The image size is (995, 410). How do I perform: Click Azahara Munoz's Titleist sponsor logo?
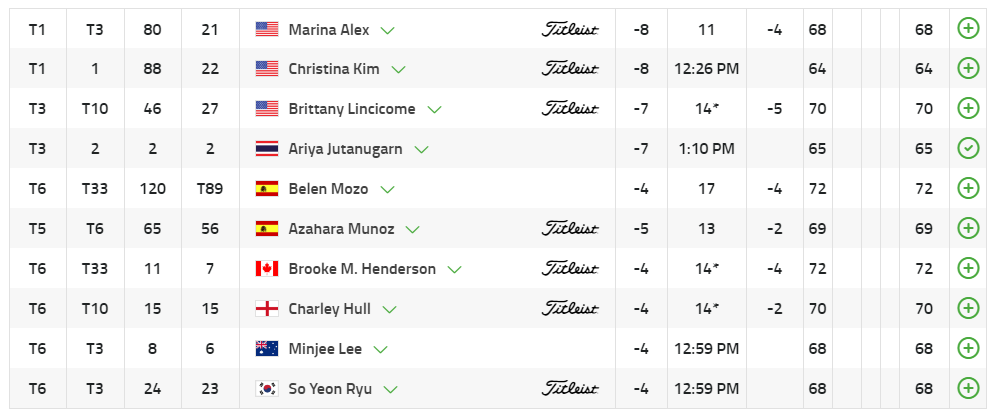point(570,228)
